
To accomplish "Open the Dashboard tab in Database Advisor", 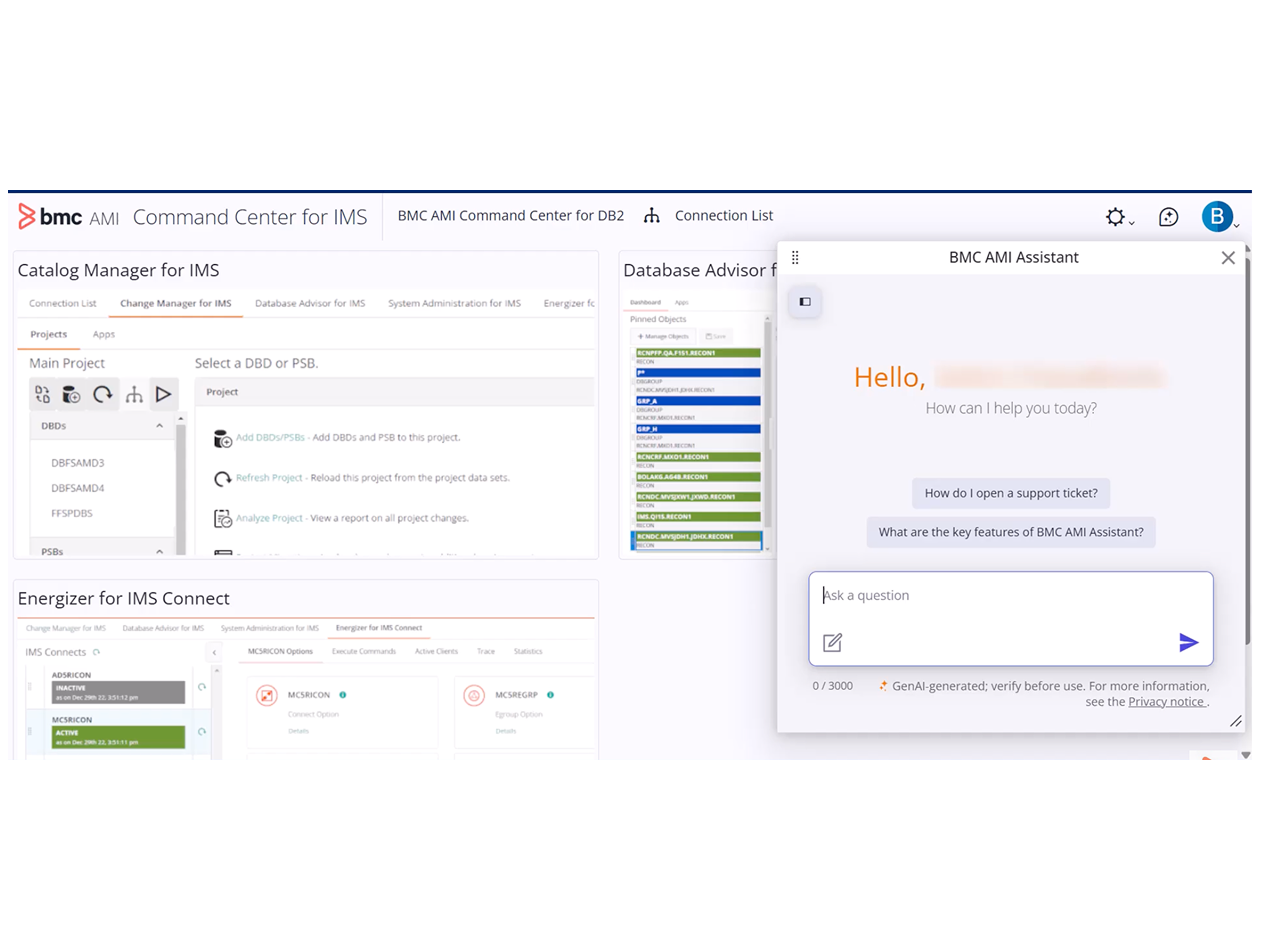I will pyautogui.click(x=646, y=302).
